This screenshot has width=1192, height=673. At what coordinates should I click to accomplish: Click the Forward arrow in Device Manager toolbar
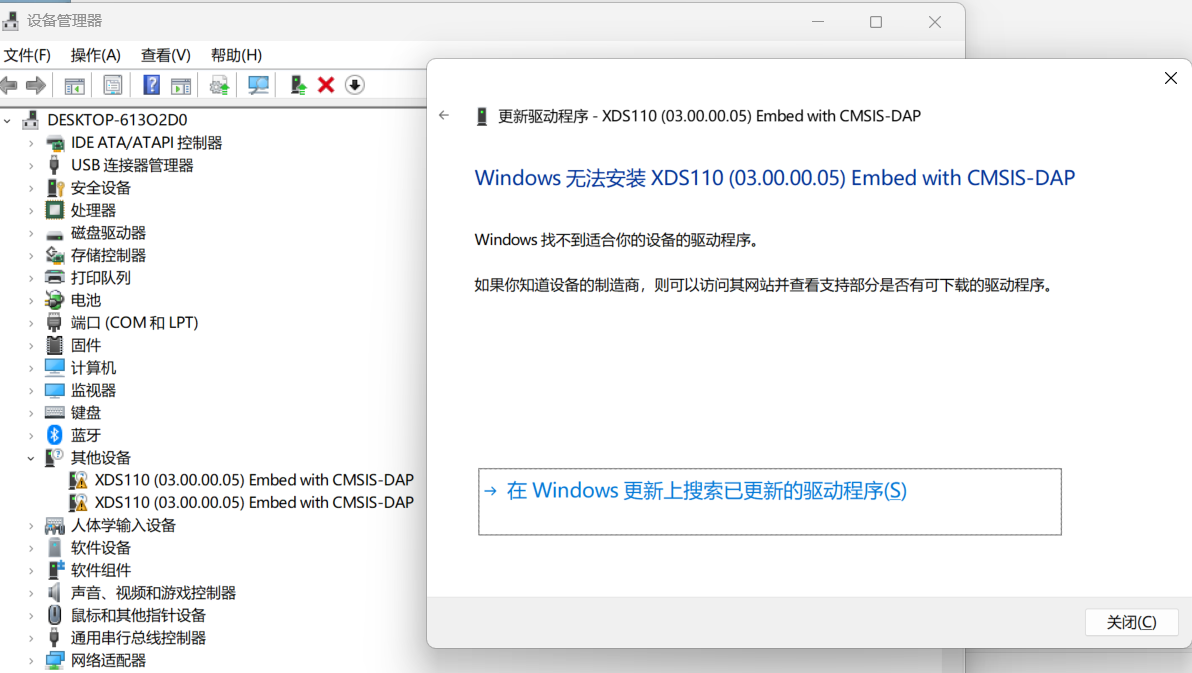[x=36, y=85]
